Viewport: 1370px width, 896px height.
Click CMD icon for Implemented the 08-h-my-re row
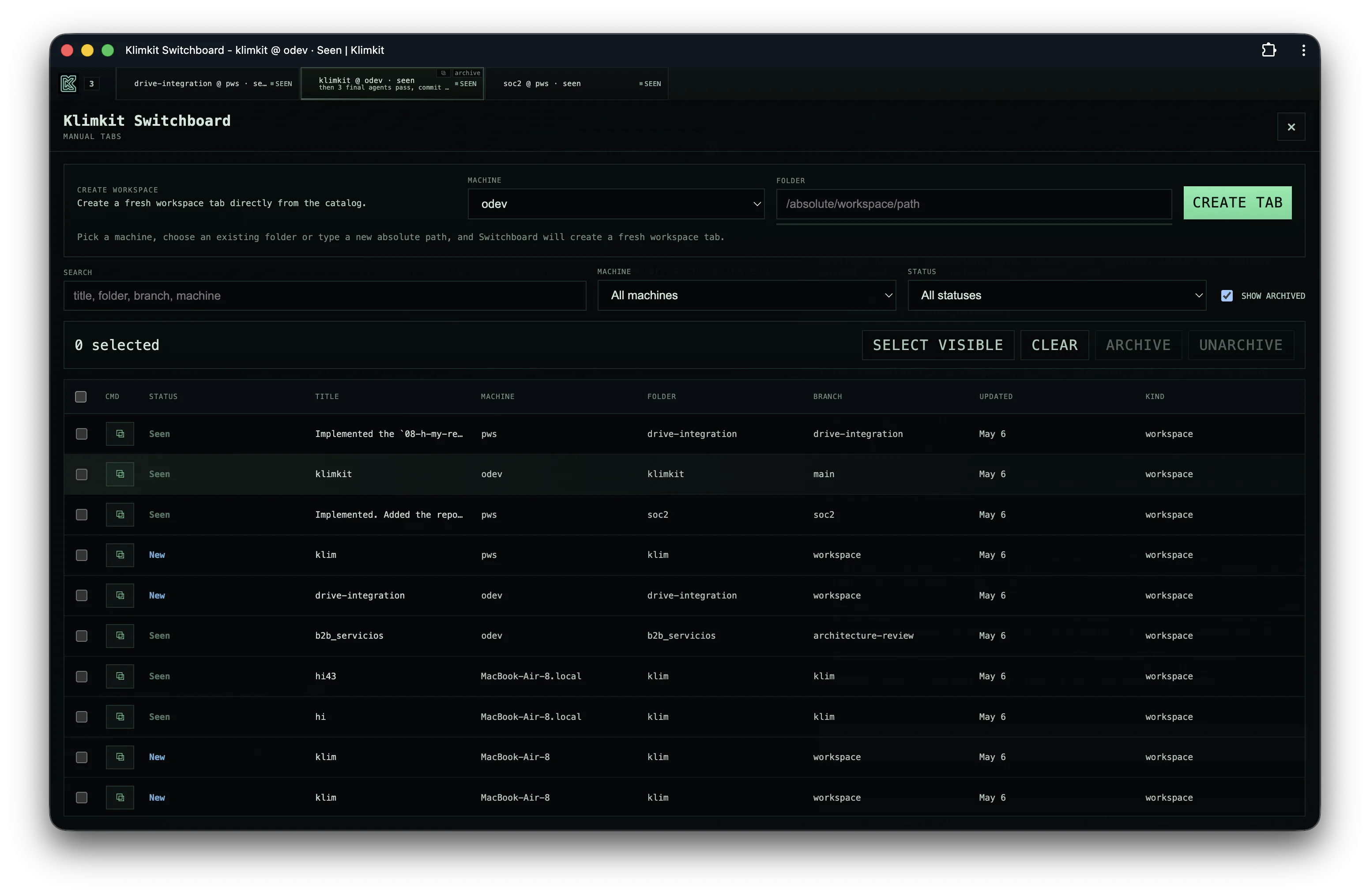[x=120, y=434]
